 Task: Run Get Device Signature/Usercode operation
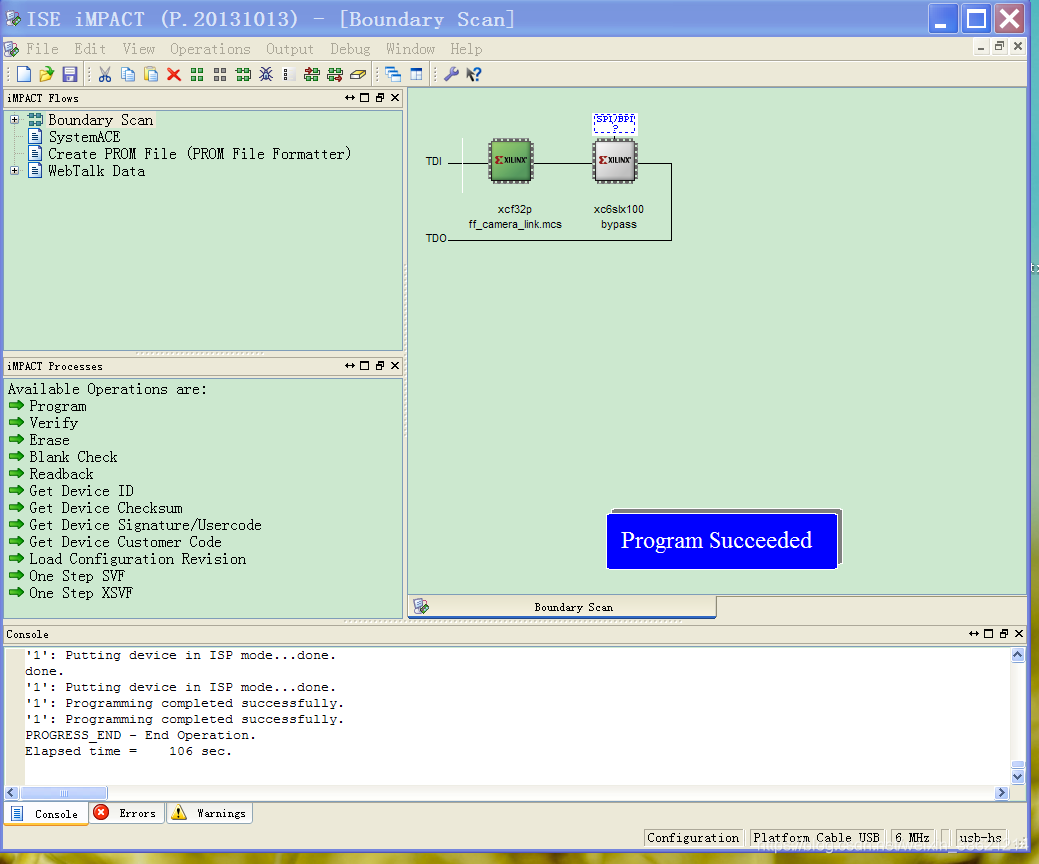tap(145, 525)
